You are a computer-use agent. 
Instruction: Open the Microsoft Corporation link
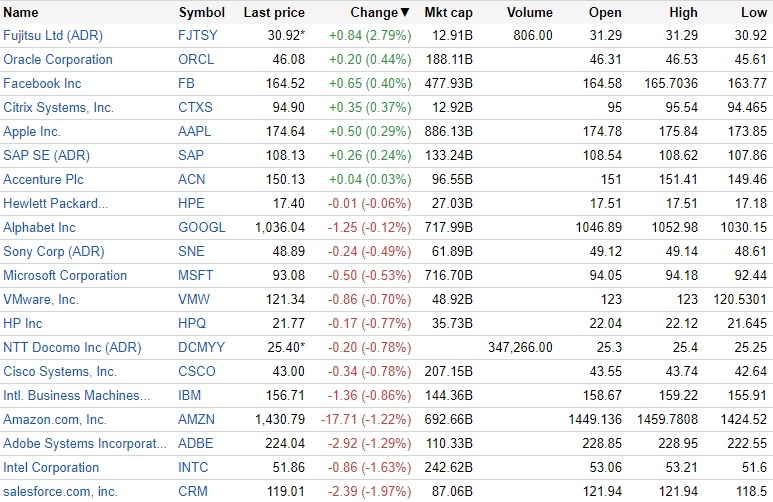pyautogui.click(x=65, y=275)
